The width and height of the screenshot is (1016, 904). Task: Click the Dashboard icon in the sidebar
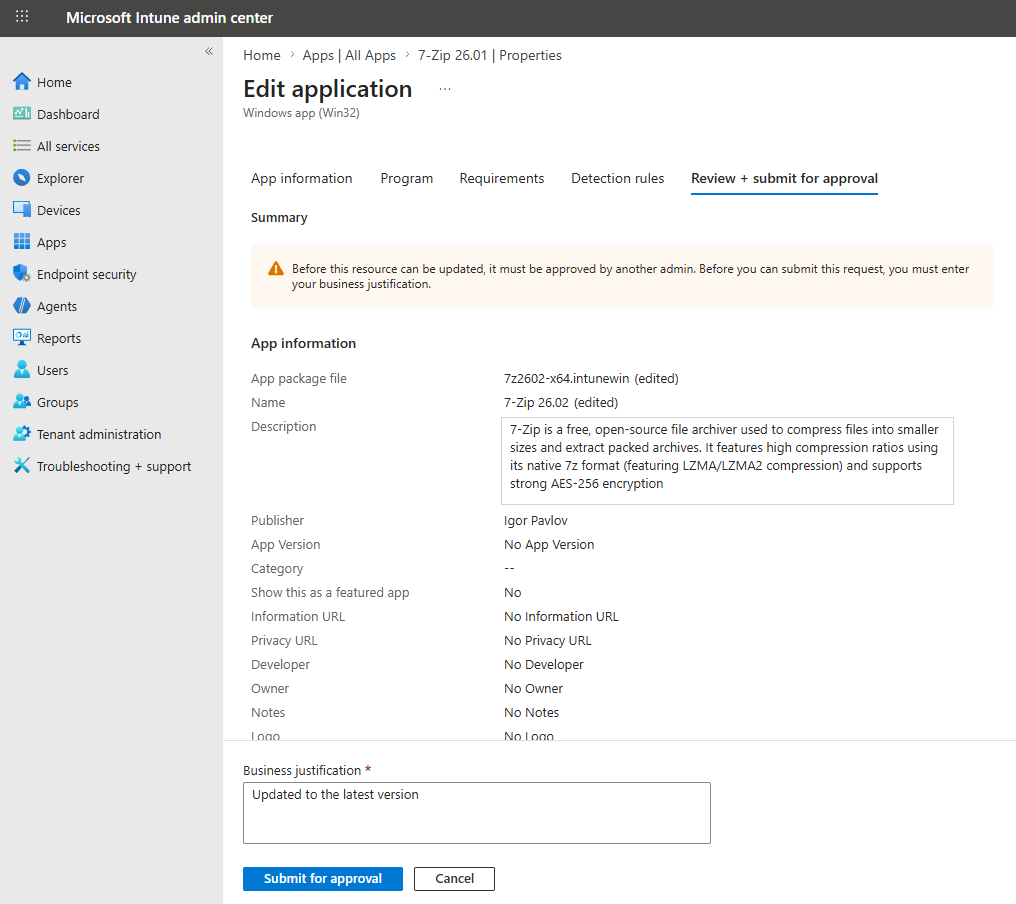(22, 113)
